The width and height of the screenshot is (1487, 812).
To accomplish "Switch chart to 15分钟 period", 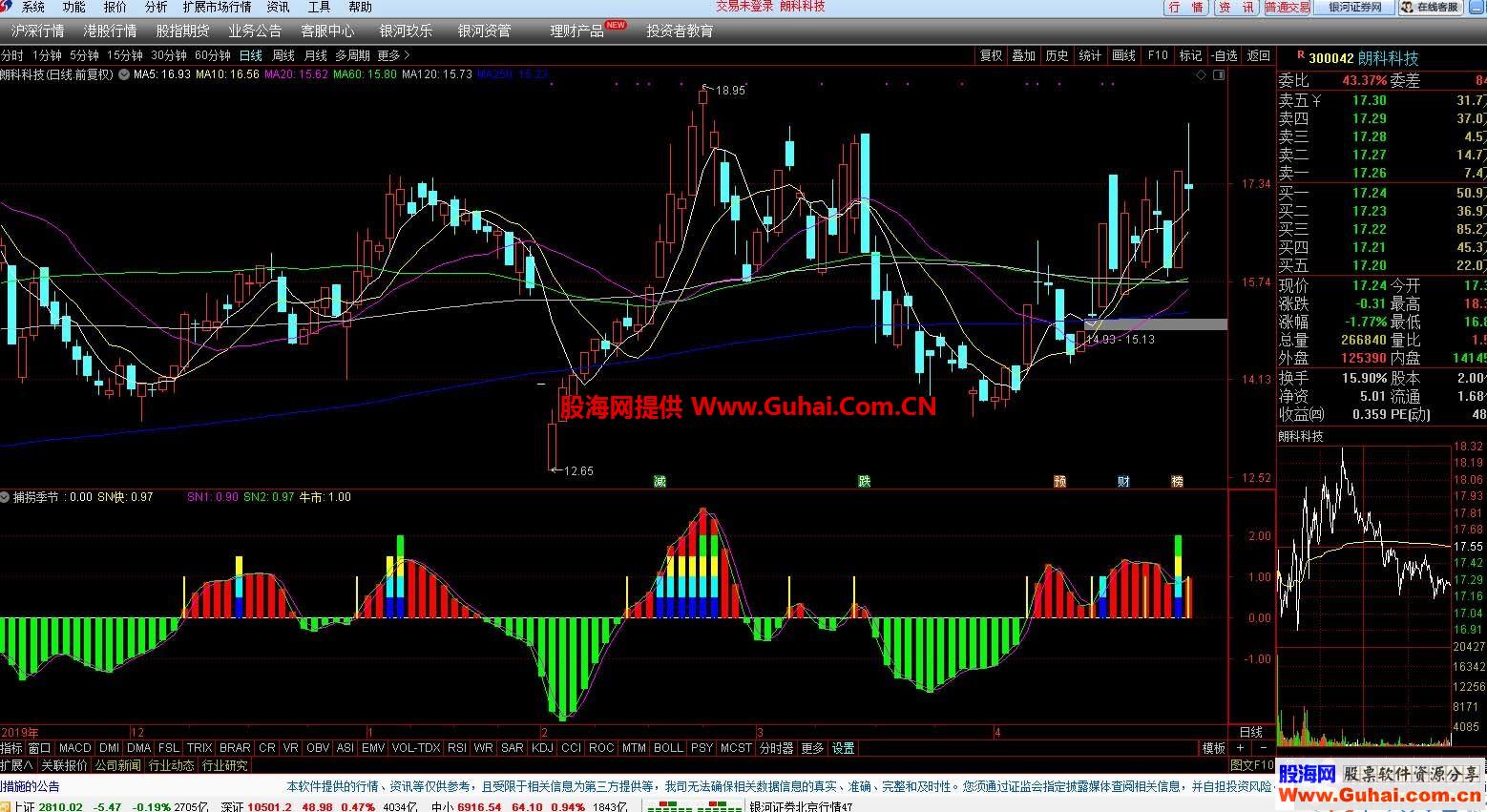I will [x=124, y=55].
